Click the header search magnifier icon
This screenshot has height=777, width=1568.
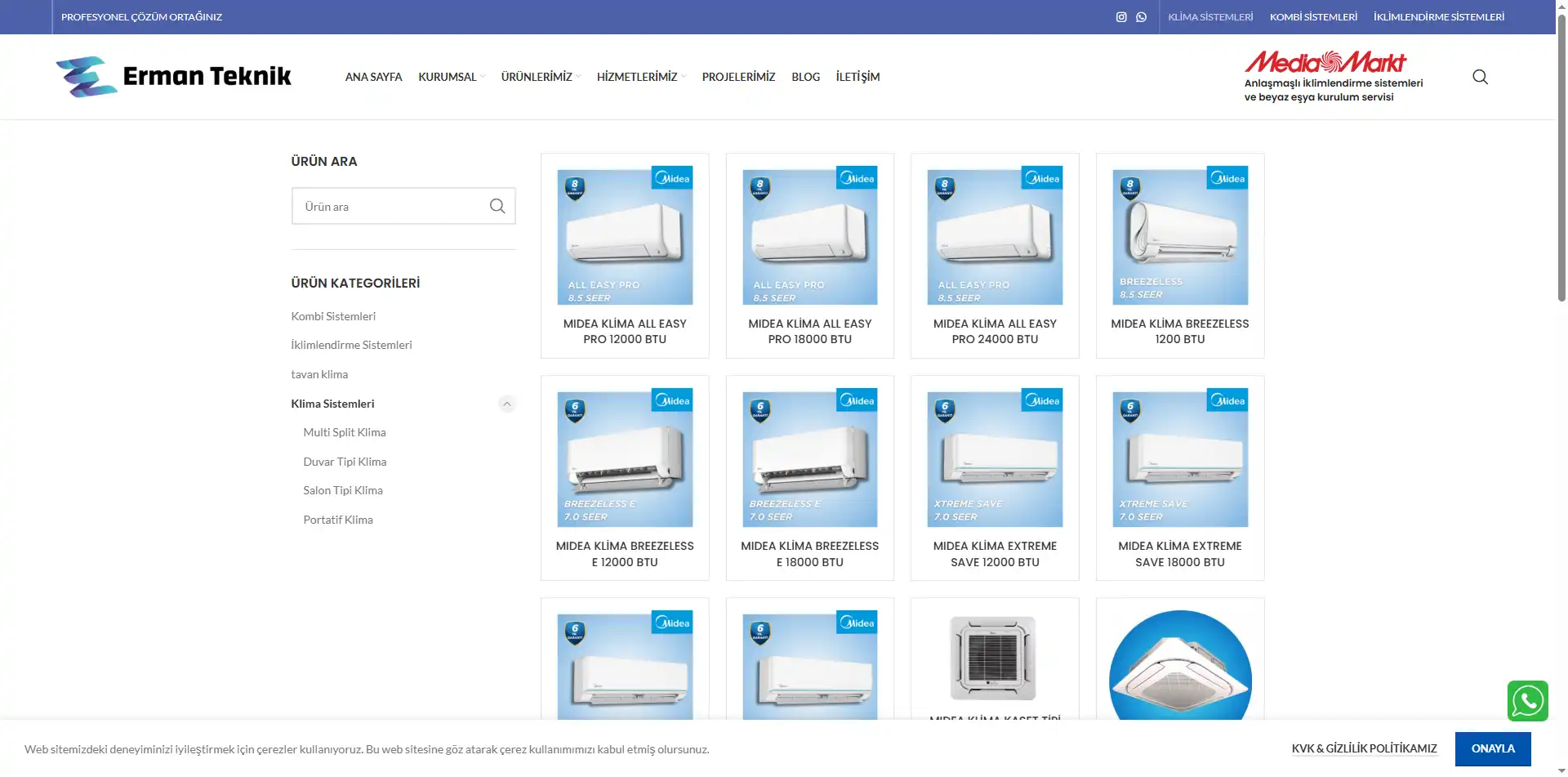(1480, 77)
